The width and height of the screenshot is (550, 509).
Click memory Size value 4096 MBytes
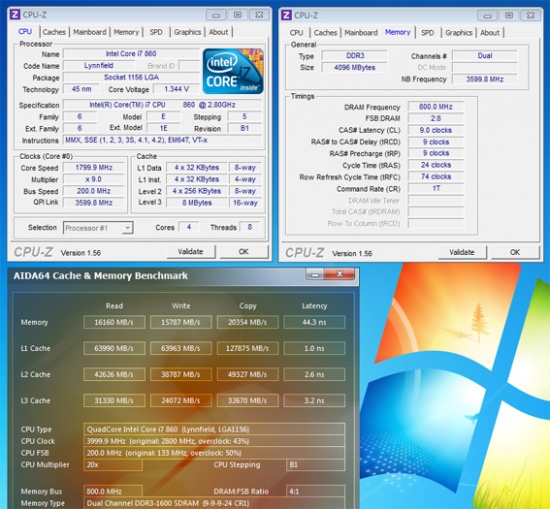(x=355, y=67)
